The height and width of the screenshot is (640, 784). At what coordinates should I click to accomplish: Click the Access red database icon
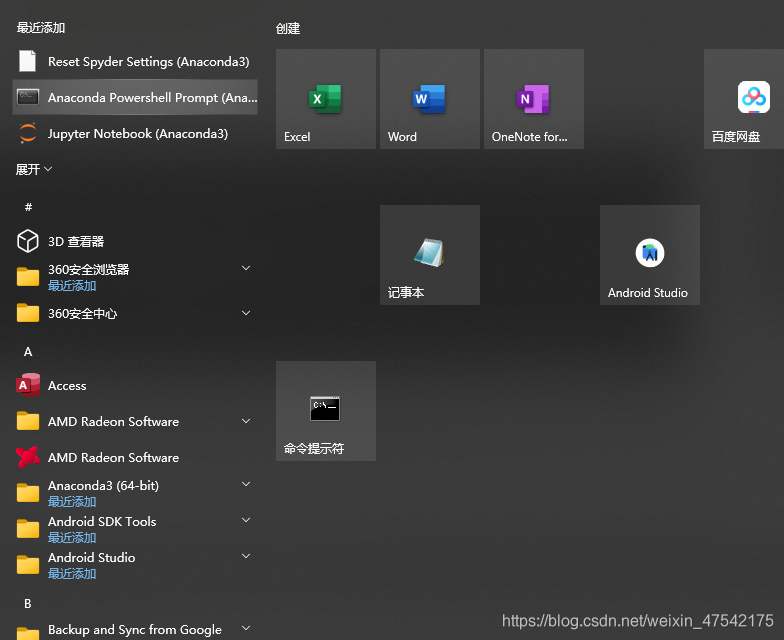coord(28,385)
